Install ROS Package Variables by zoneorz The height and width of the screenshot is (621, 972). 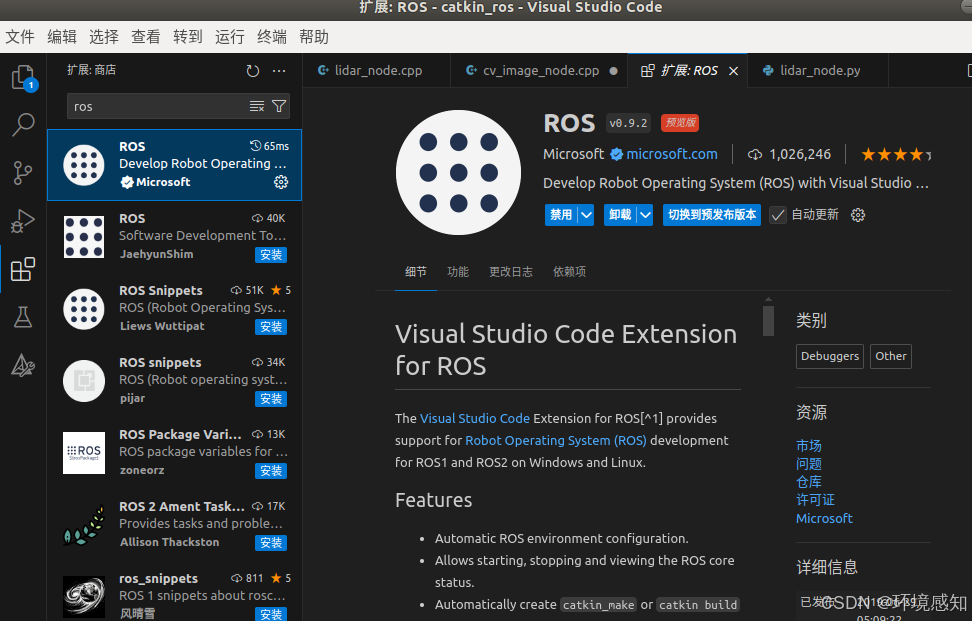click(271, 470)
